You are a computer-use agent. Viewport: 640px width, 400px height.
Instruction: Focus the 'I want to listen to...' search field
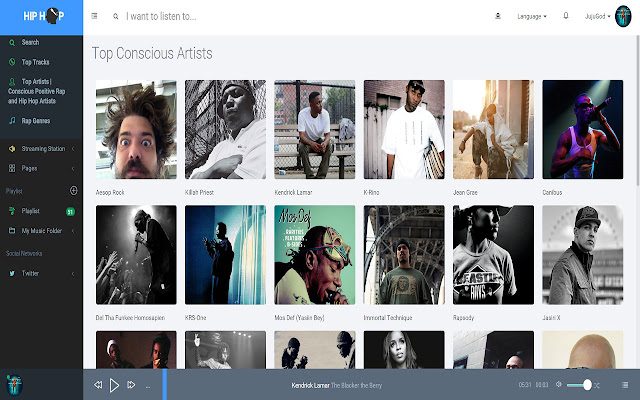pyautogui.click(x=161, y=16)
